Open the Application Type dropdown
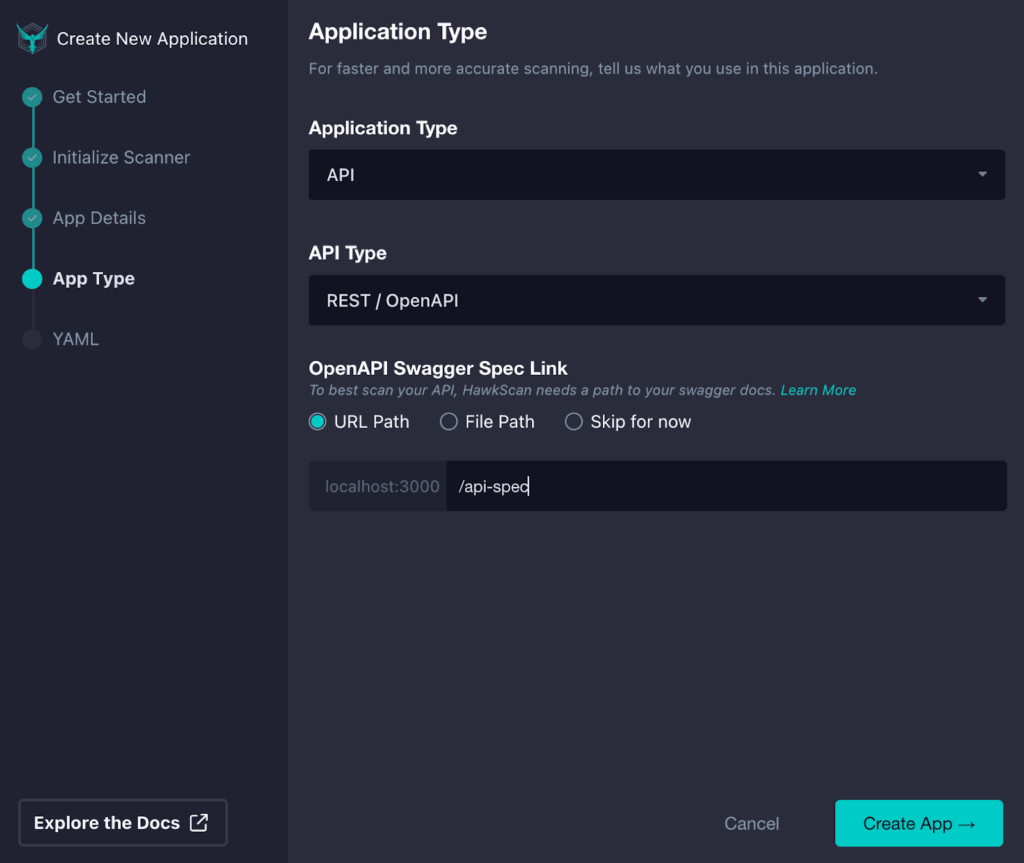1024x863 pixels. [x=657, y=174]
